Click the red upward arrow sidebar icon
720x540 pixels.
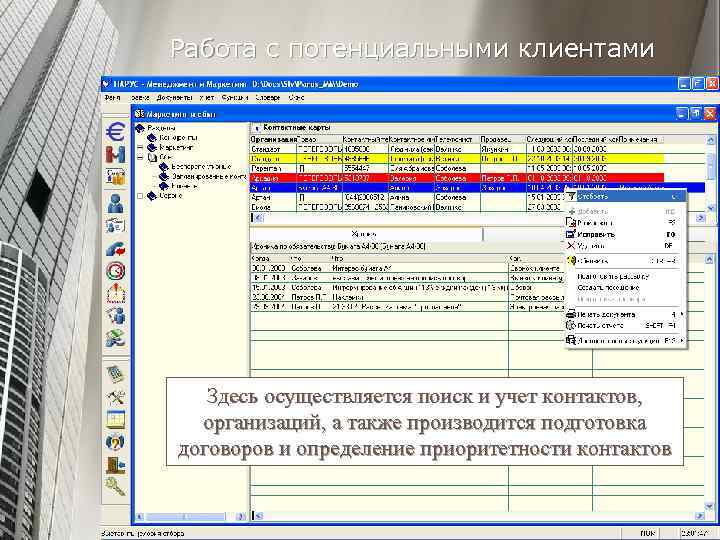115,293
